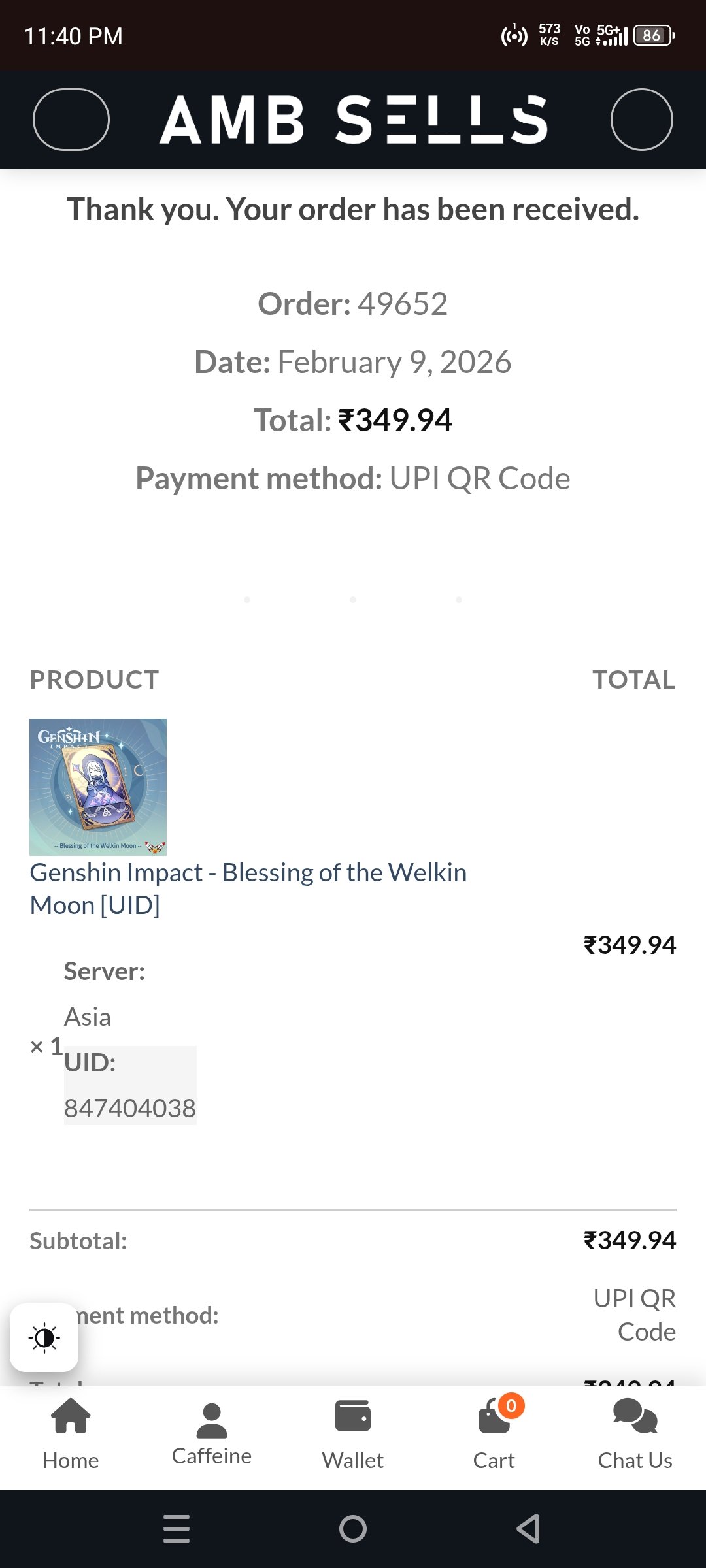
Task: Open Chat Us support icon
Action: pos(635,1421)
